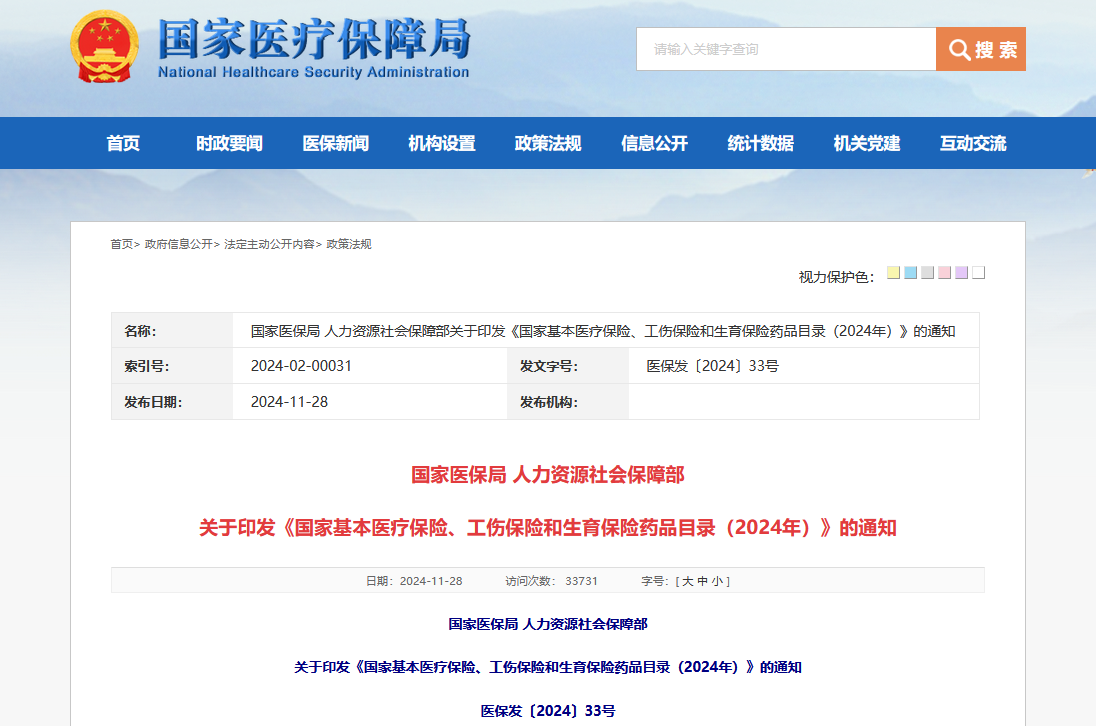Open the 统计数据 menu item

760,143
